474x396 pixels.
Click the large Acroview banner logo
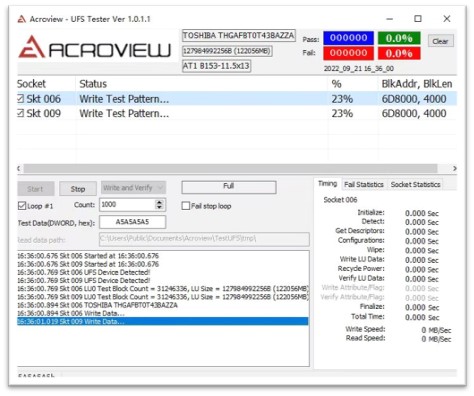[x=94, y=47]
